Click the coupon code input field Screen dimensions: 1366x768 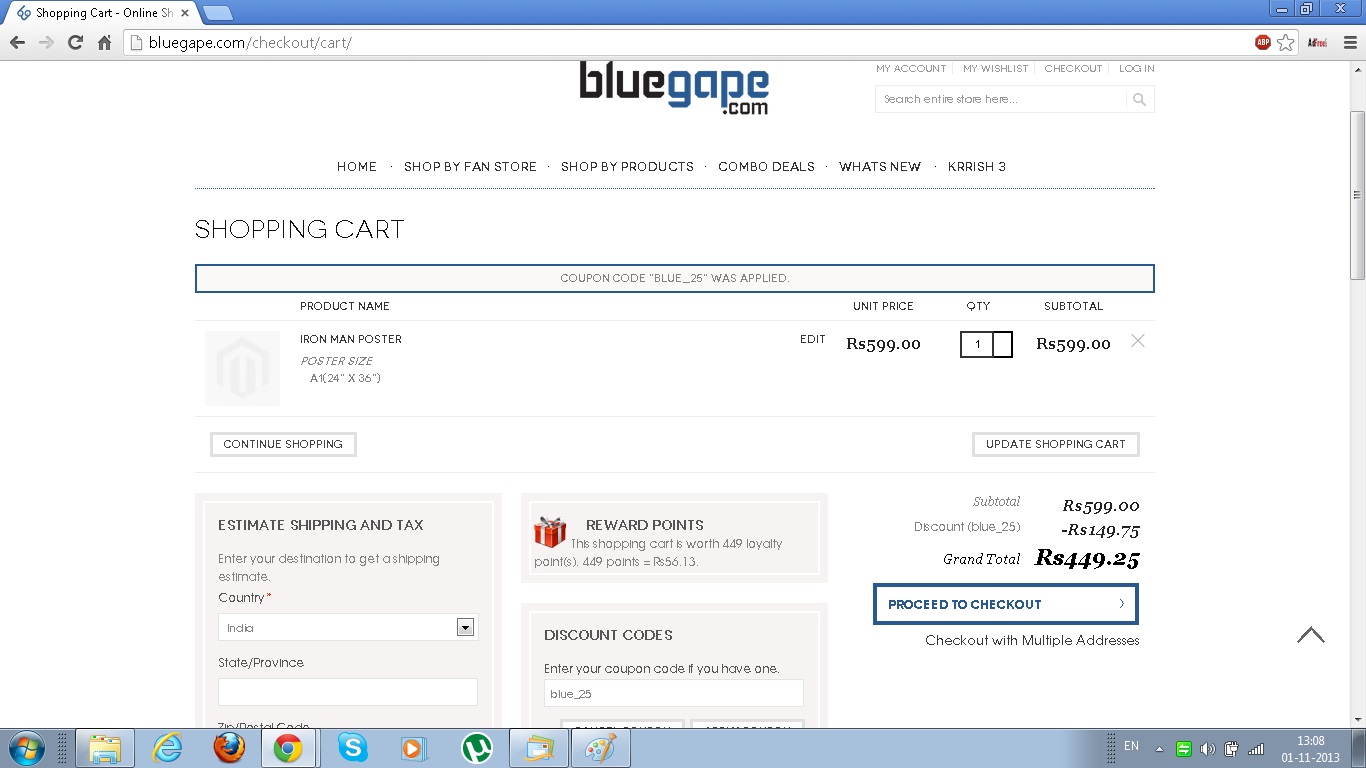(673, 693)
